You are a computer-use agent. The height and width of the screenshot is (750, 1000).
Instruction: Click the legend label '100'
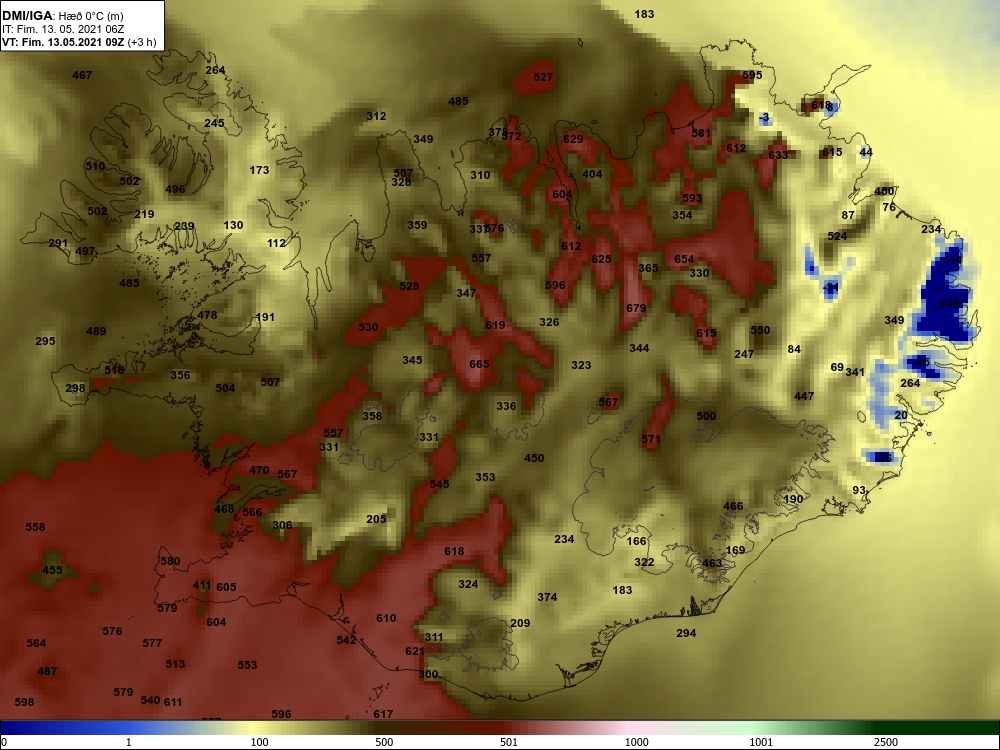(x=260, y=742)
